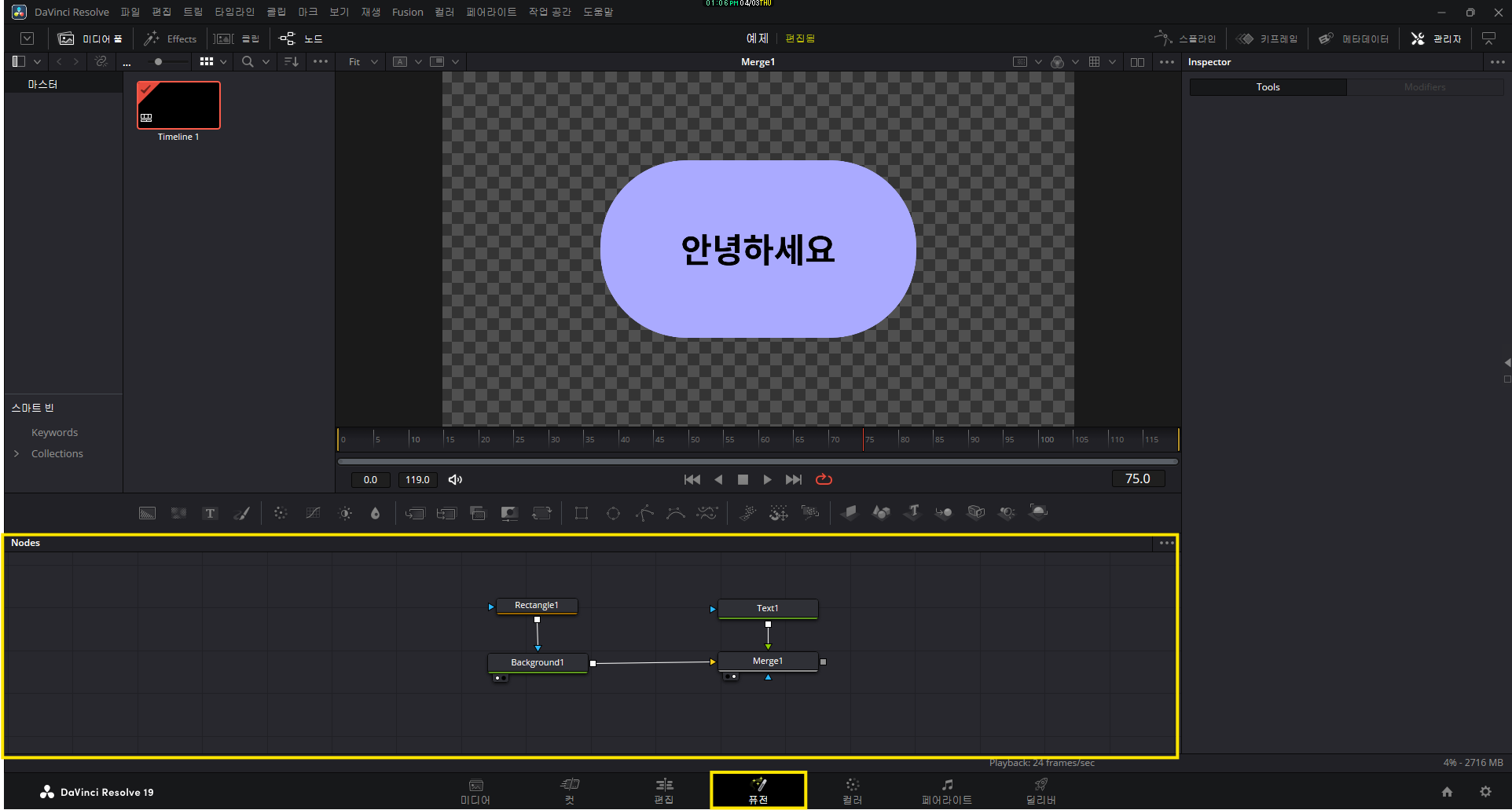The image size is (1512, 810).
Task: Open the Fit zoom level dropdown
Action: (360, 61)
